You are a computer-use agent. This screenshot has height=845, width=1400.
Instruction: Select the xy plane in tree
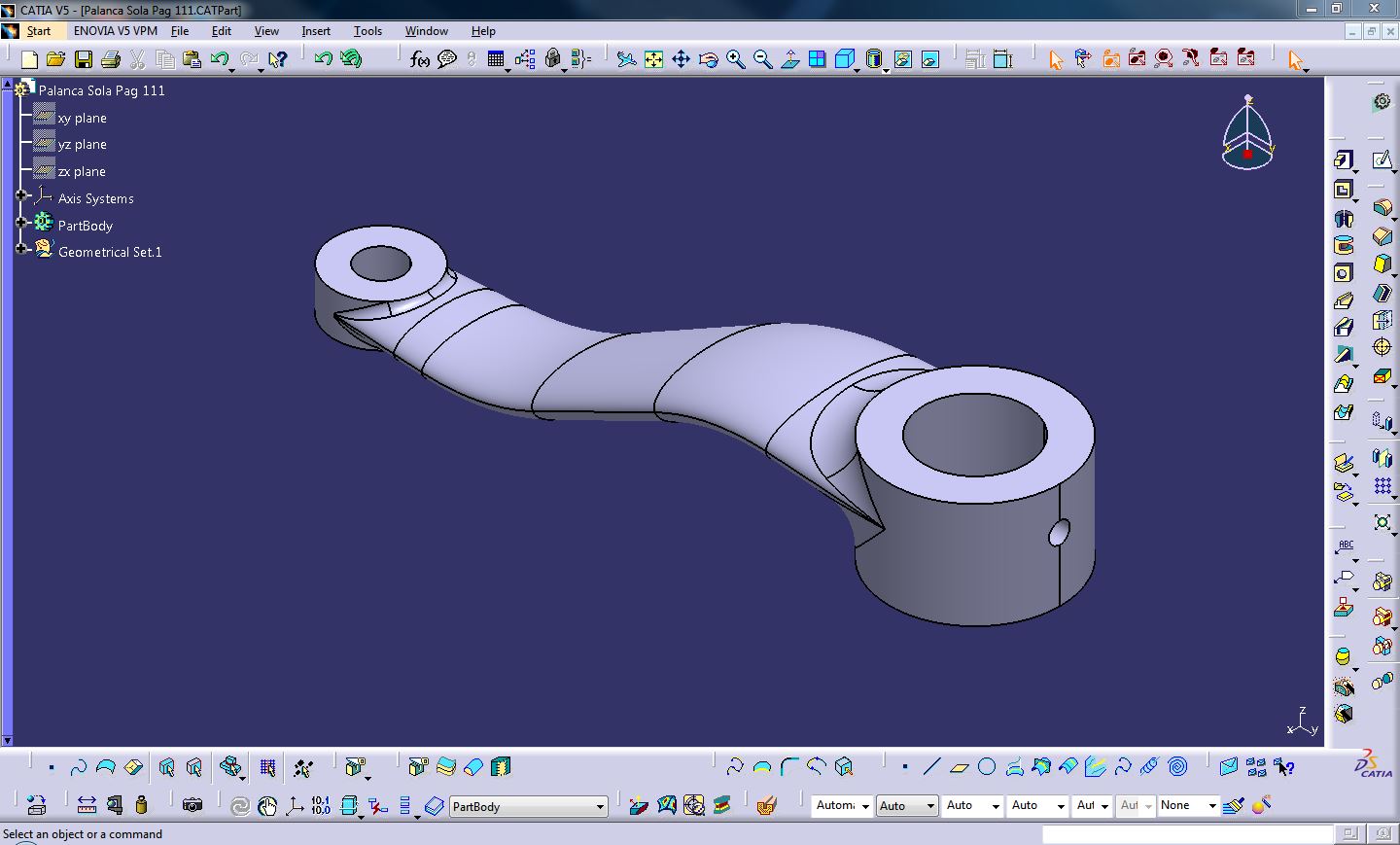(x=82, y=118)
